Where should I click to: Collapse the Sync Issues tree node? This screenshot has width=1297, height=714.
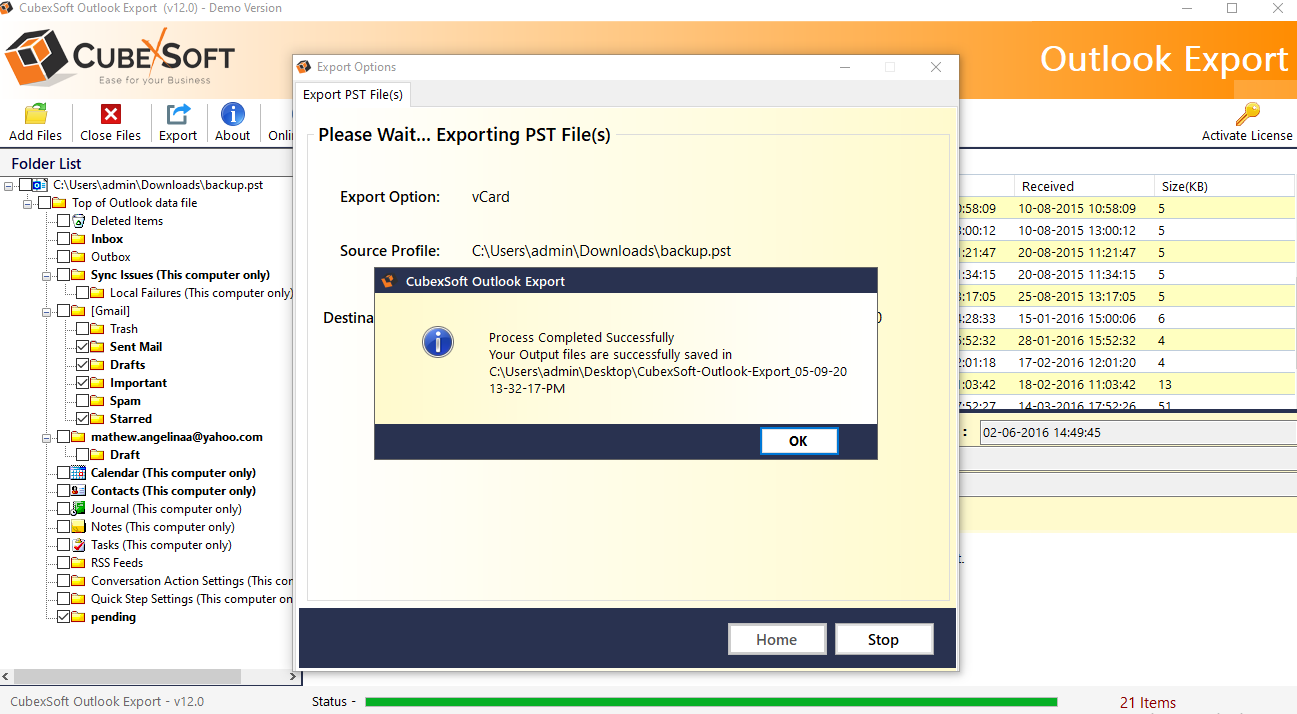[x=47, y=275]
